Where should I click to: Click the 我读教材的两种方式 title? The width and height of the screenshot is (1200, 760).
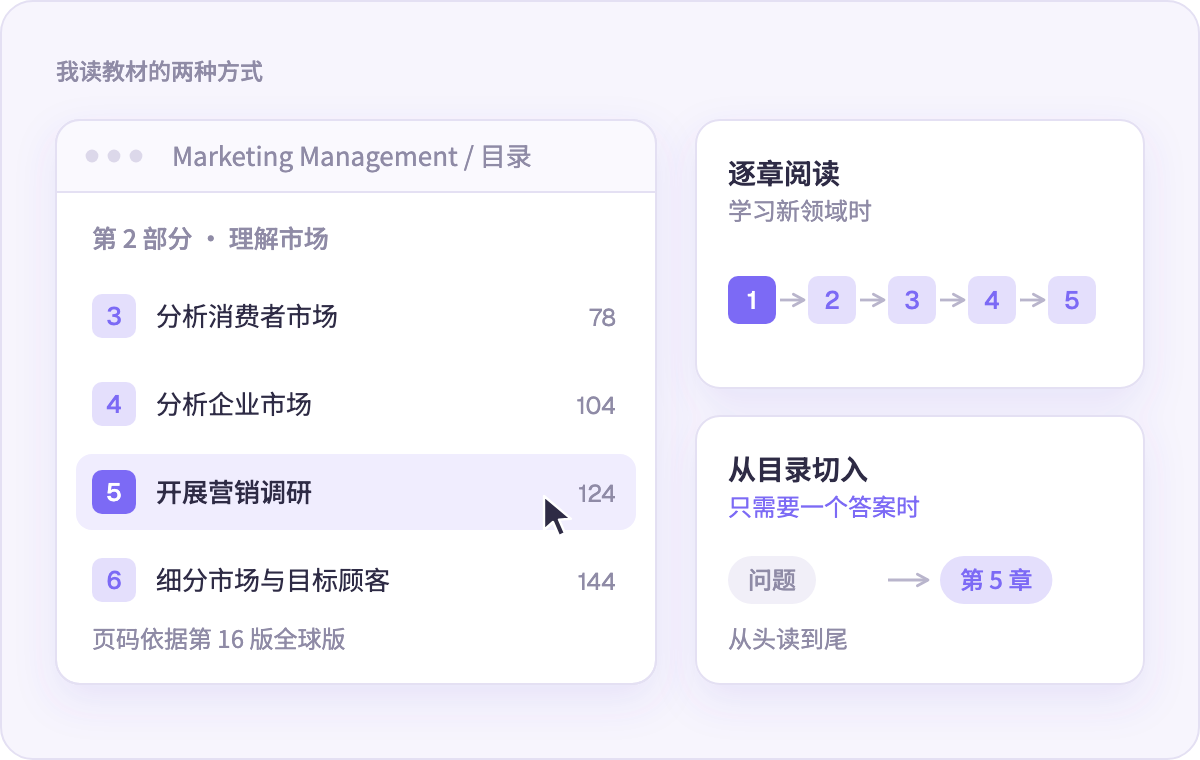coord(160,72)
